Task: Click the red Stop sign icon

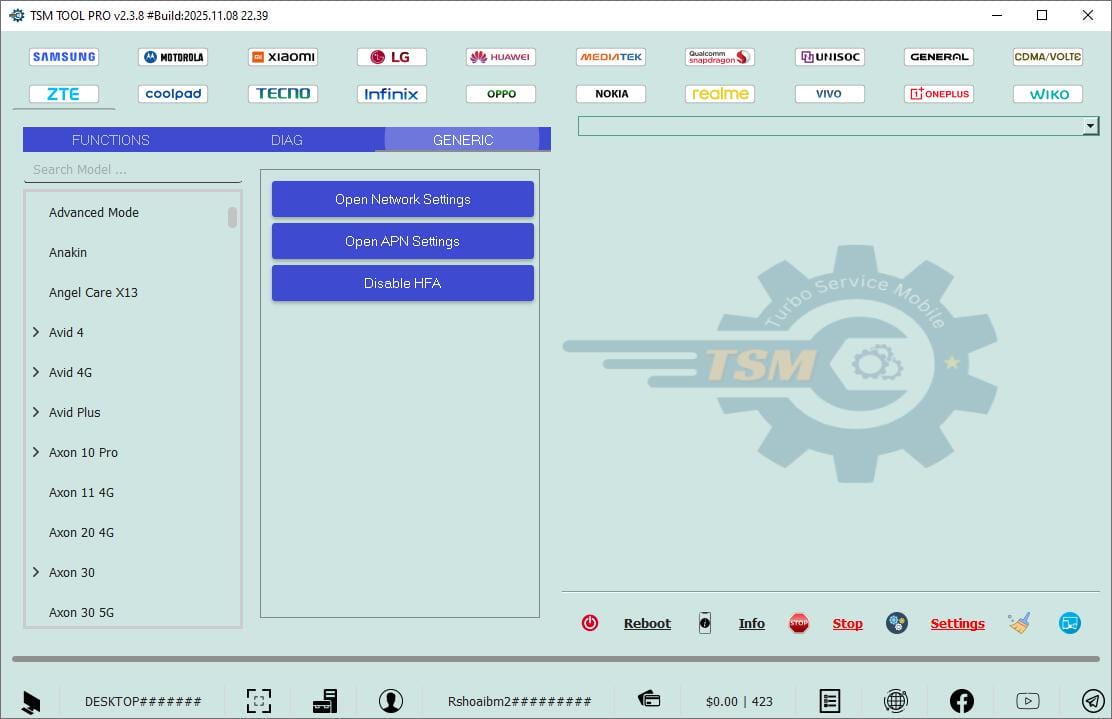Action: point(799,622)
